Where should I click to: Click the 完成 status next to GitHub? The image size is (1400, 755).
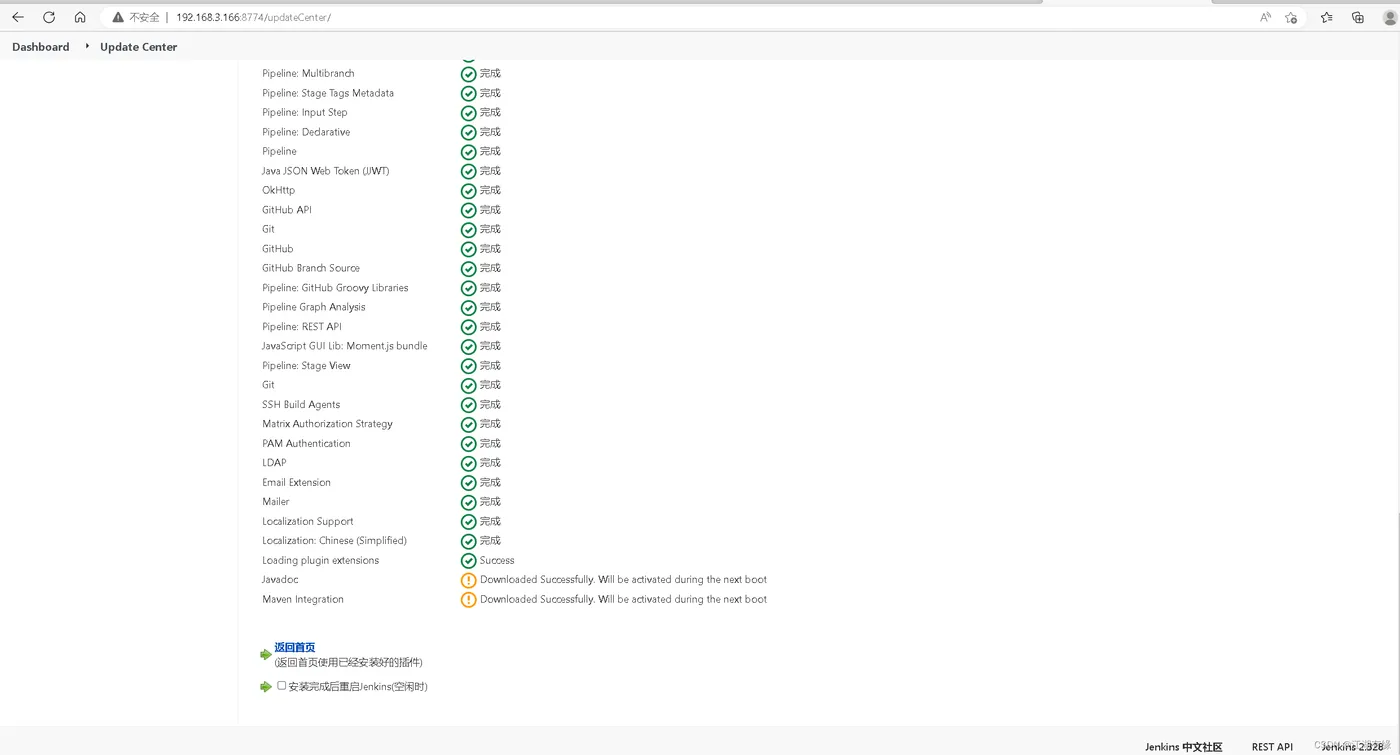(490, 249)
